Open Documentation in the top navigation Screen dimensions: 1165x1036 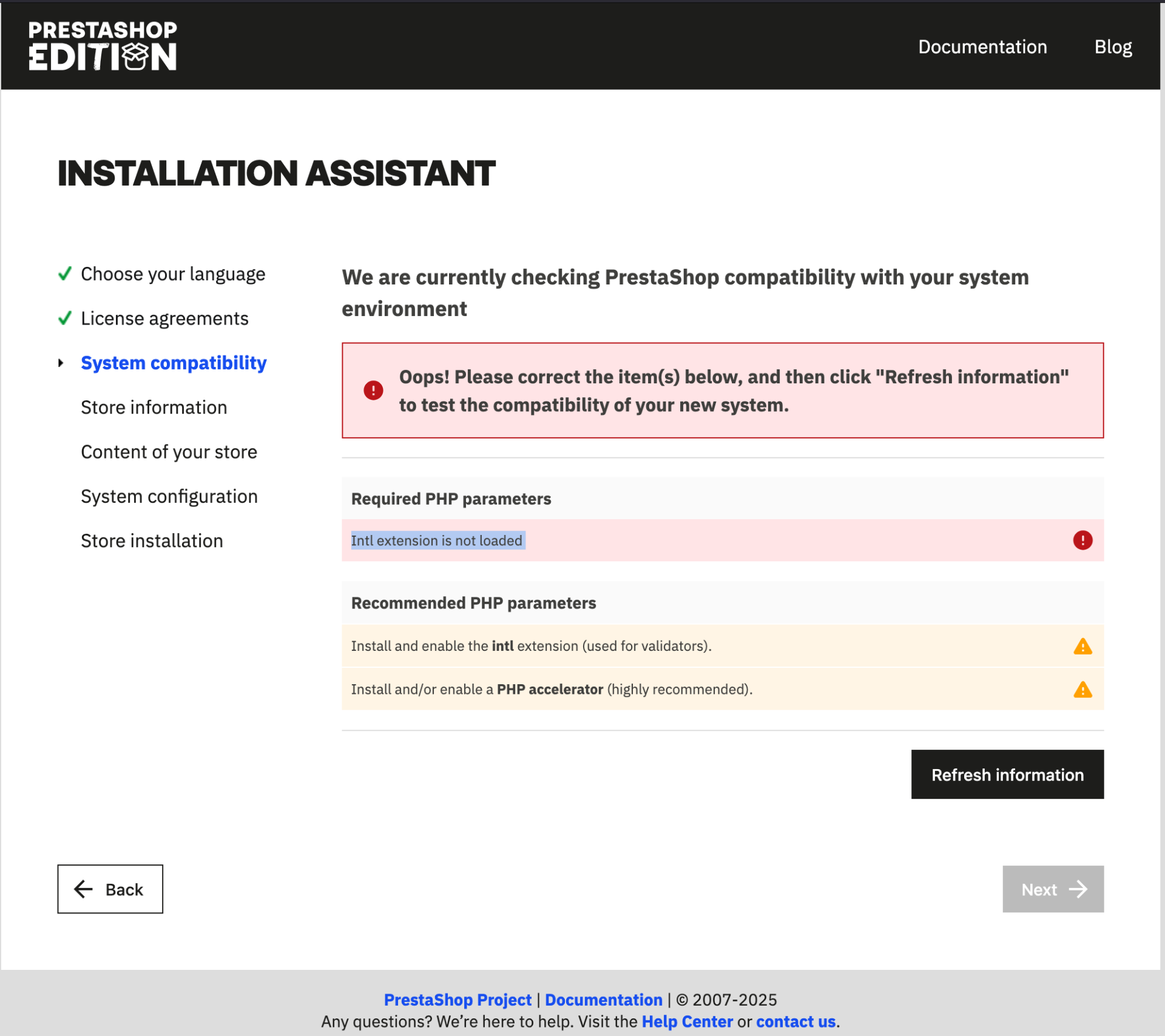982,47
